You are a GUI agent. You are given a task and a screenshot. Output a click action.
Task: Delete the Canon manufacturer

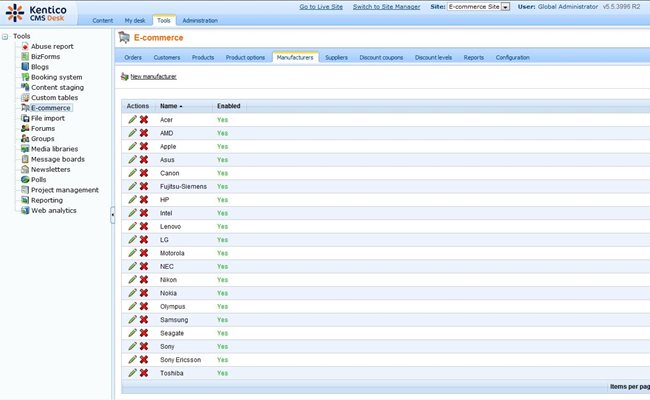(x=144, y=173)
